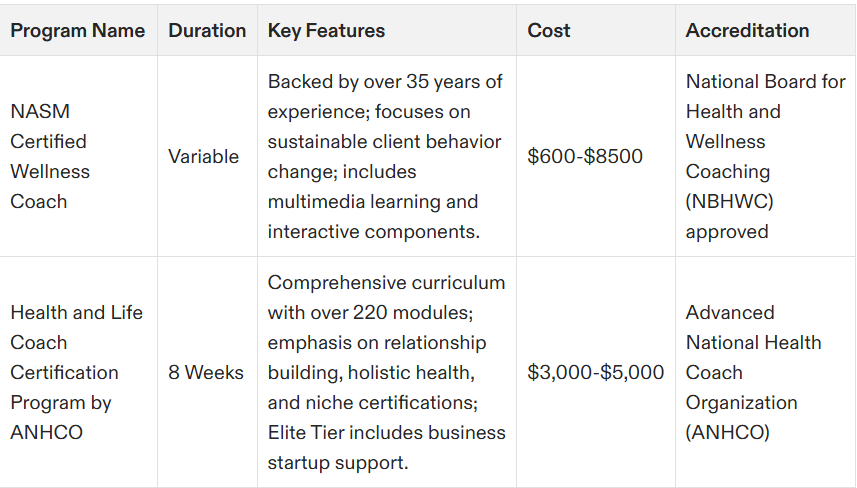857x488 pixels.
Task: Click the Advanced National Health Coach Organization cell
Action: click(765, 372)
